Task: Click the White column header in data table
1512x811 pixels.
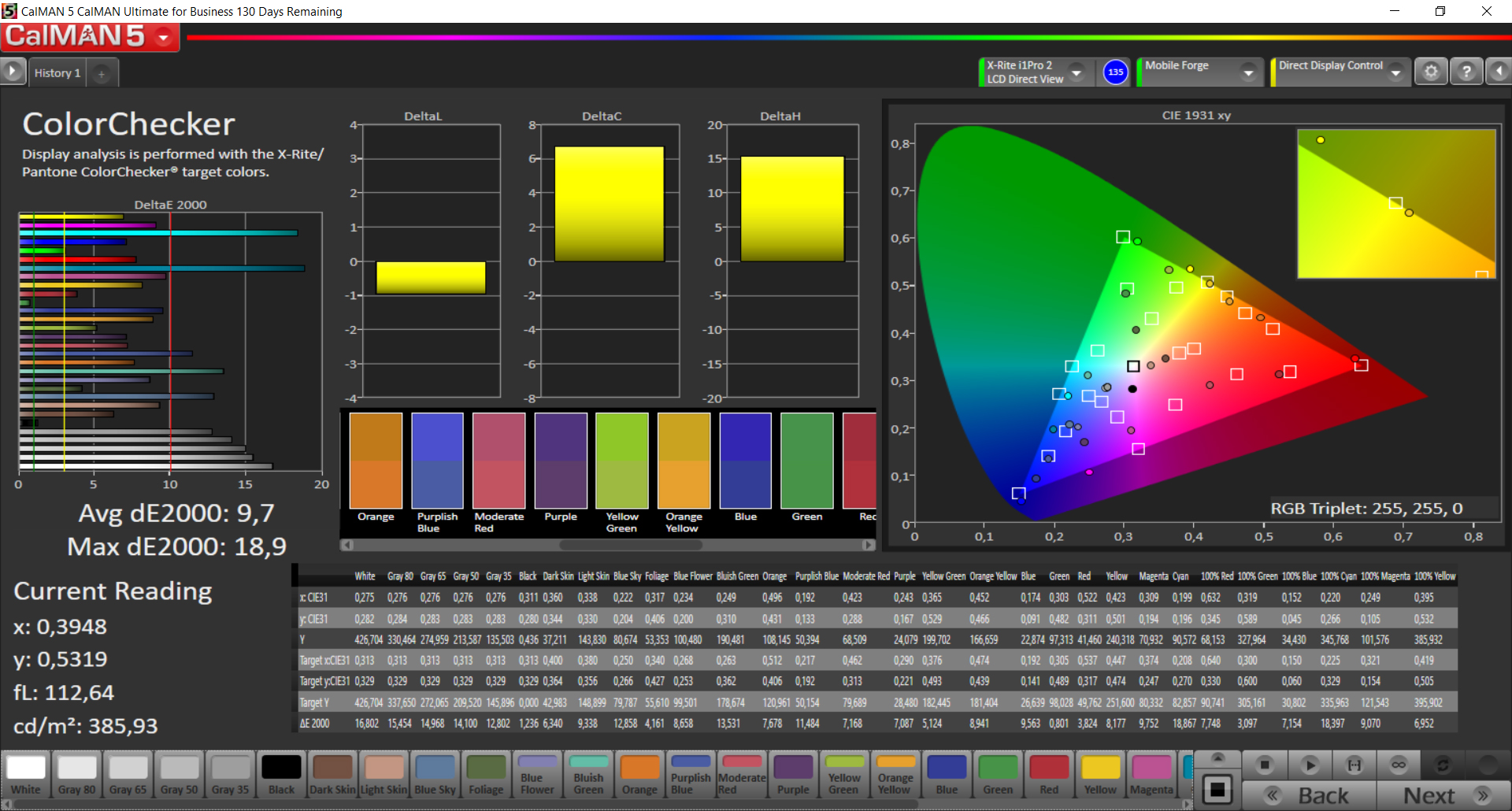Action: pos(365,576)
